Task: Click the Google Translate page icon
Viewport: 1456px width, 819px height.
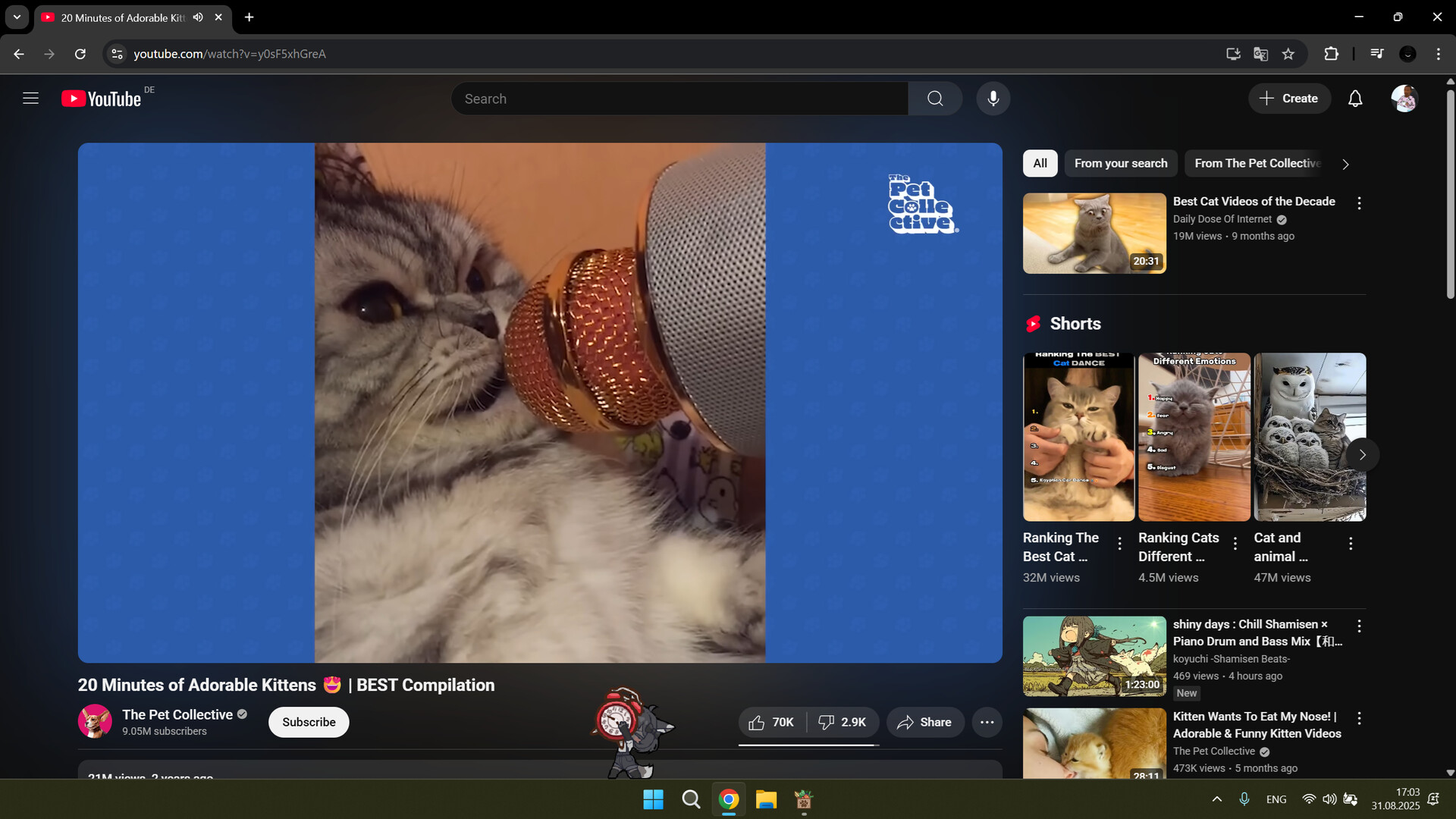Action: point(1261,54)
